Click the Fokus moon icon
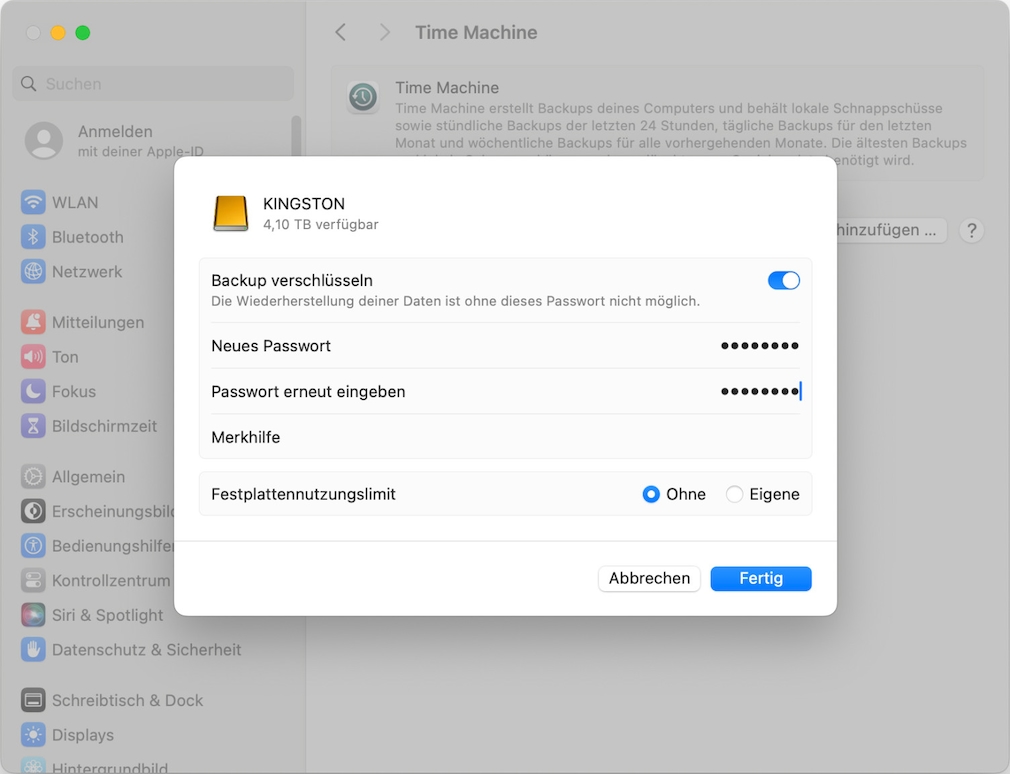Image resolution: width=1010 pixels, height=774 pixels. 34,391
